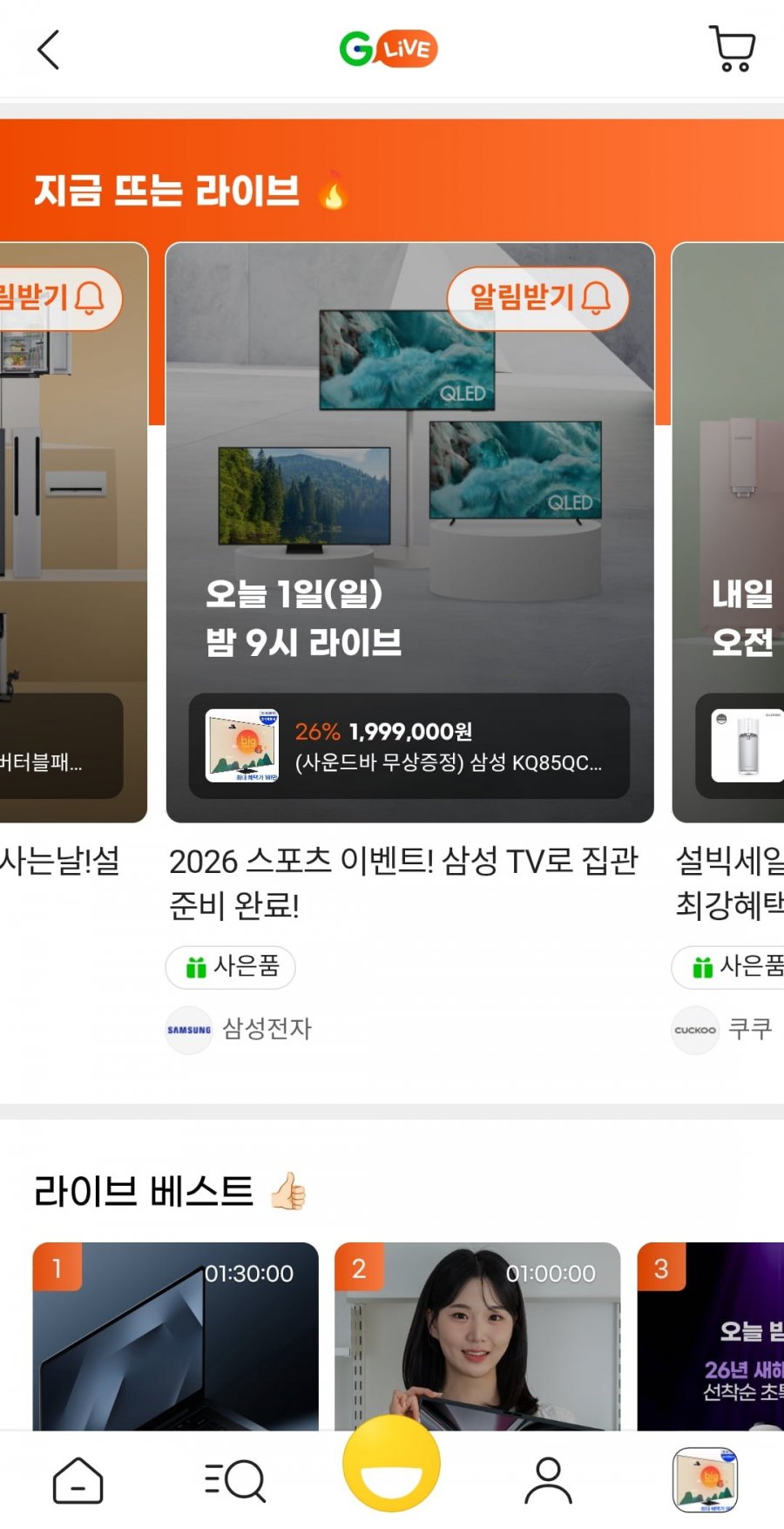Open my profile page icon
Viewport: 784px width, 1529px height.
tap(548, 1480)
